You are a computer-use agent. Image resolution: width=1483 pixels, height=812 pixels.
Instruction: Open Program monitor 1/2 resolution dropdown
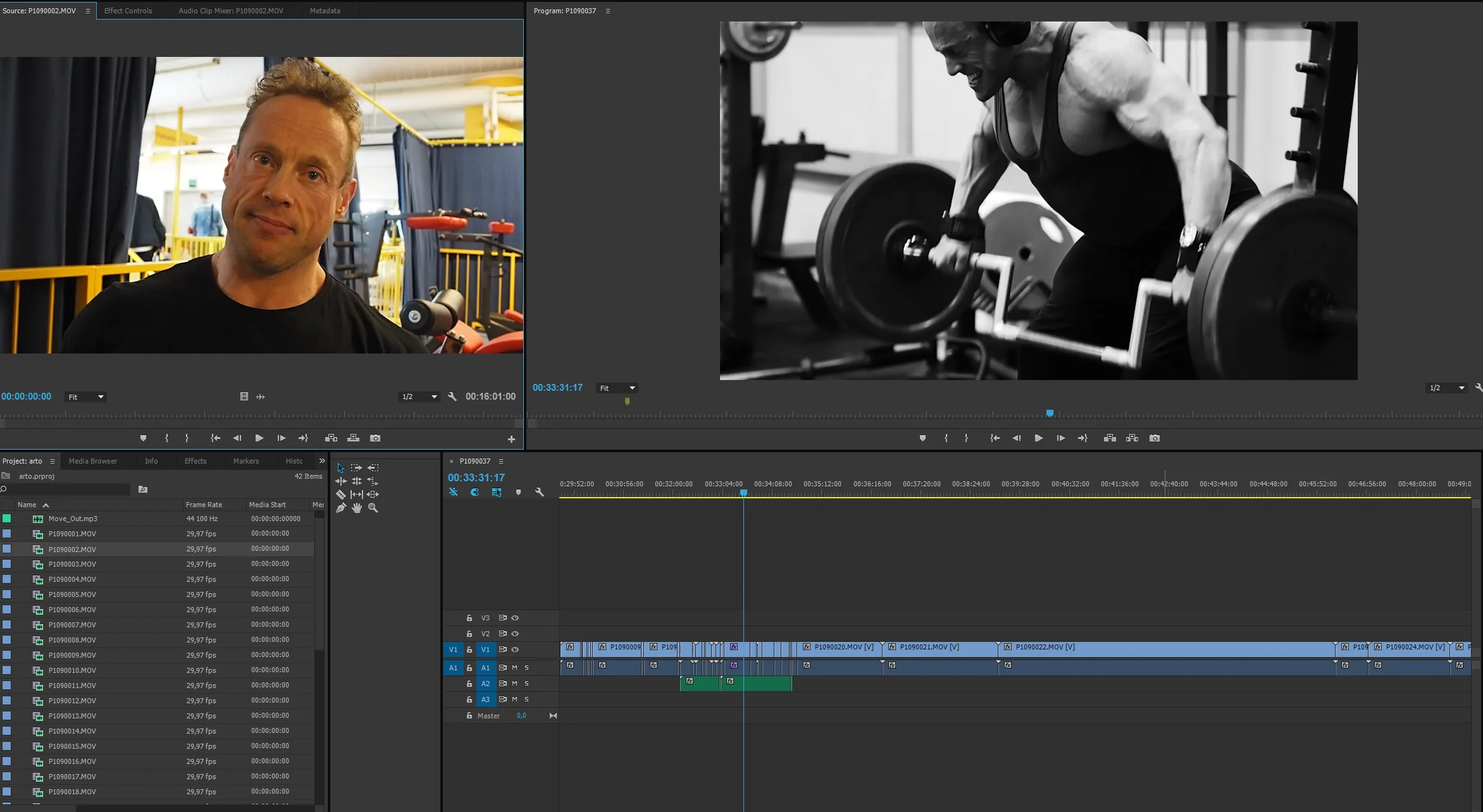(1447, 388)
